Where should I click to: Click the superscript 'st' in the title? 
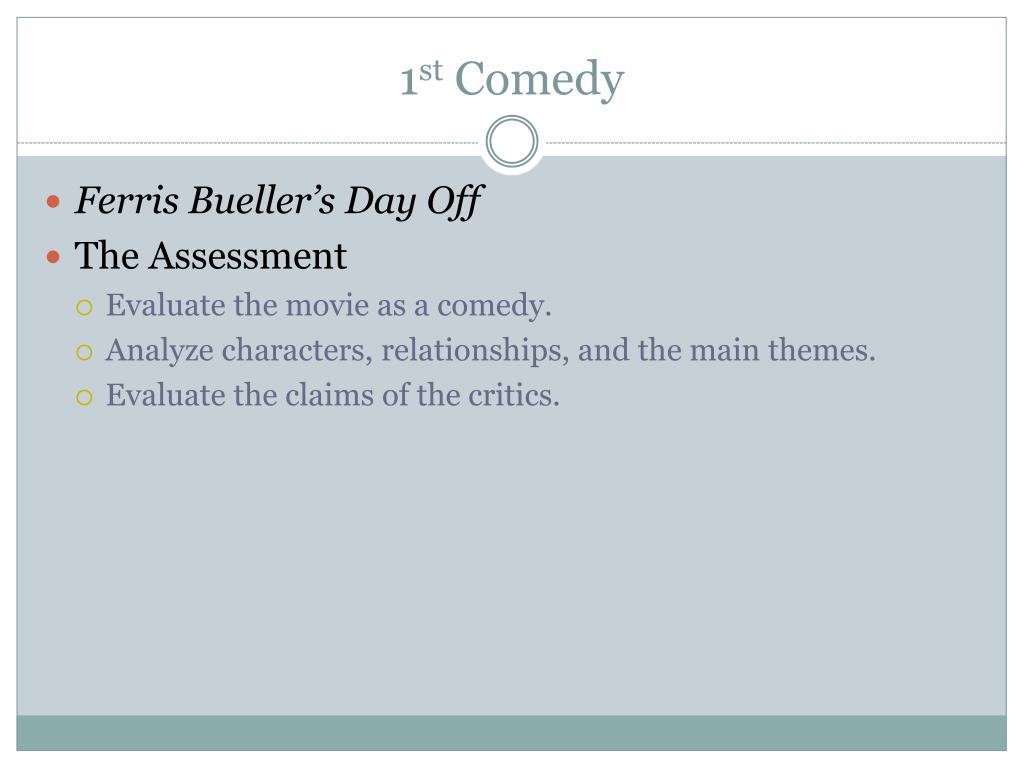pos(431,71)
